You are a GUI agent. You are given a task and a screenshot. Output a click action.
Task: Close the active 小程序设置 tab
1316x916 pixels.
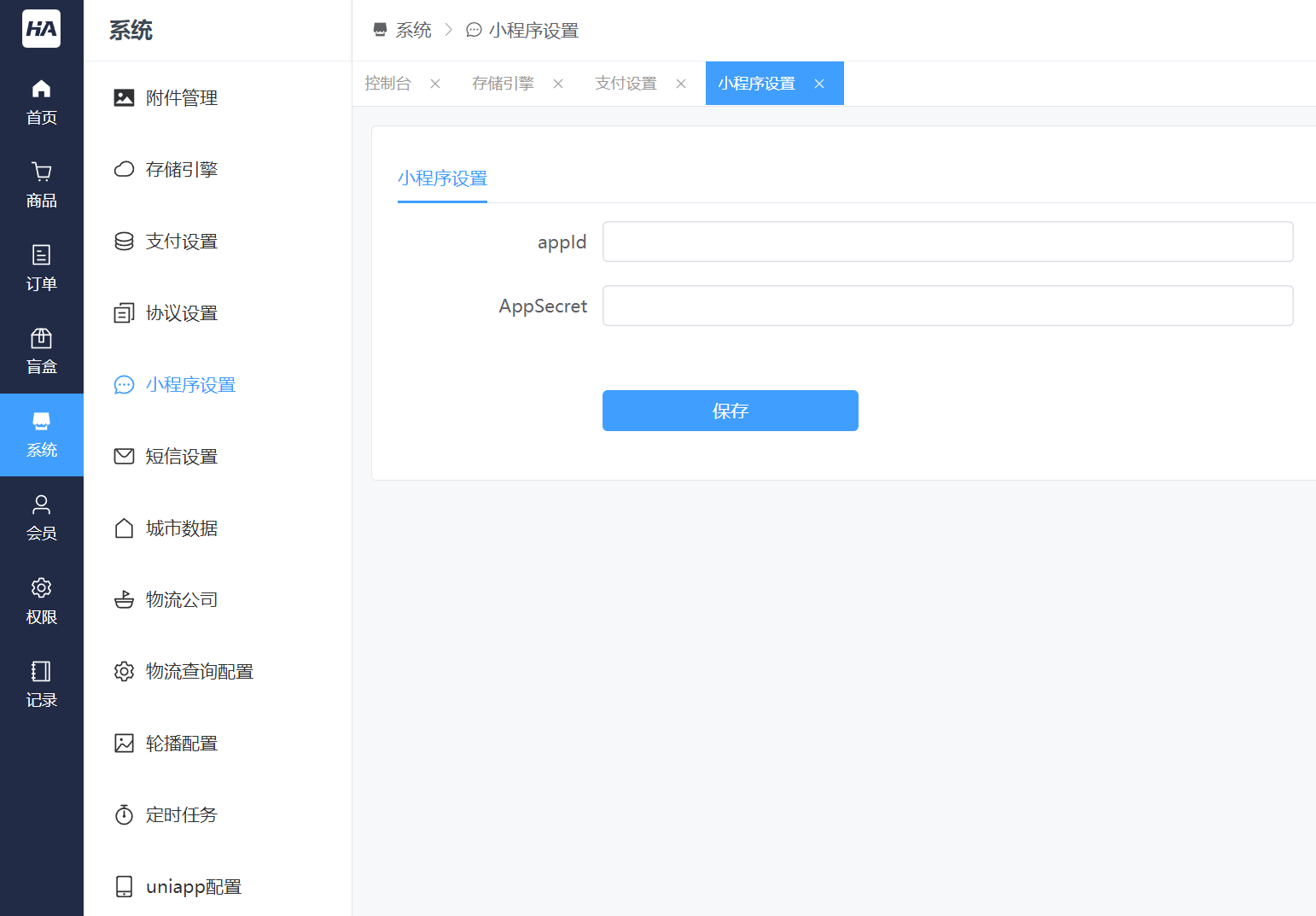coord(819,84)
